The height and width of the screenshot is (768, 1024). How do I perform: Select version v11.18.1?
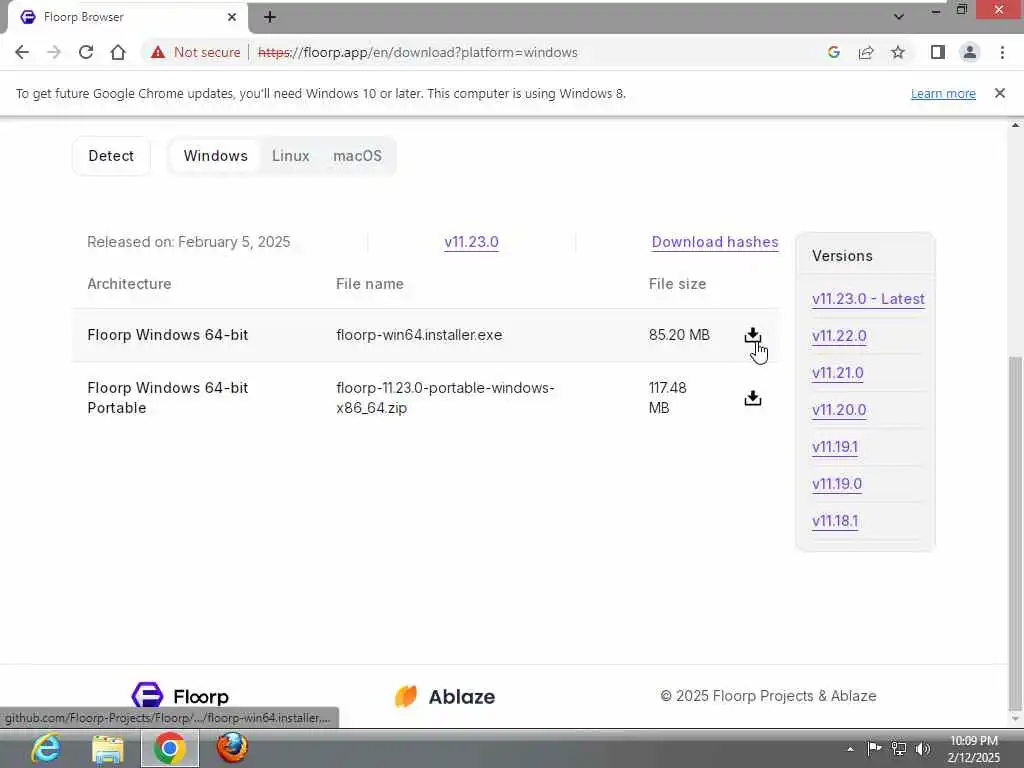pyautogui.click(x=835, y=521)
